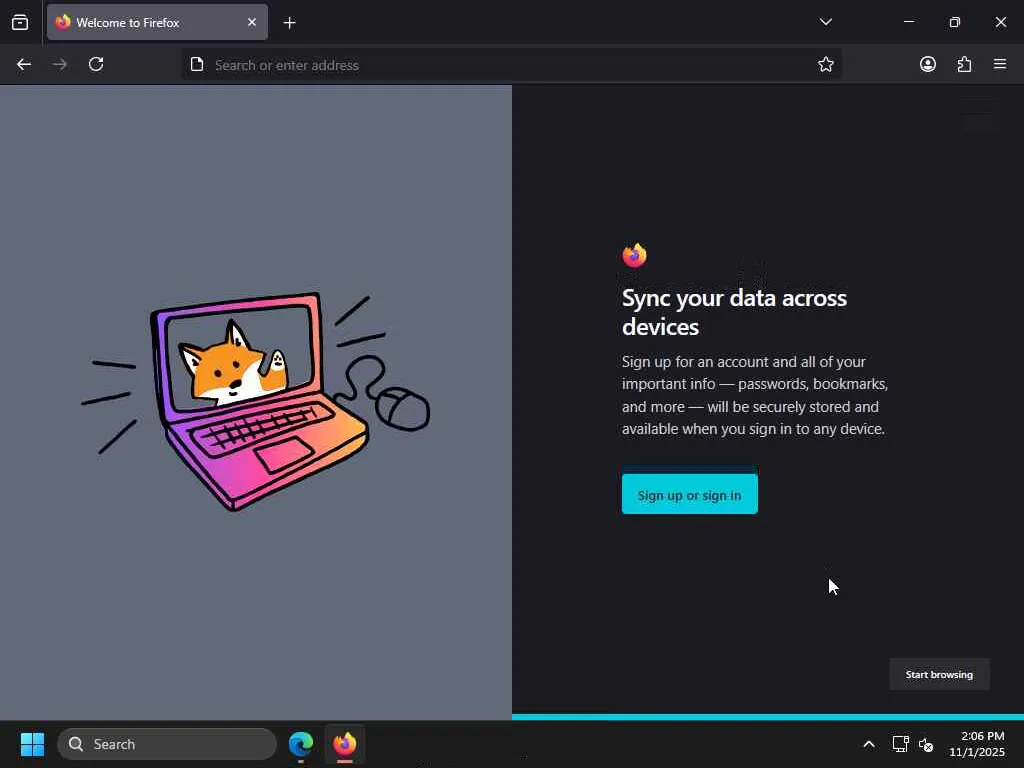1024x768 pixels.
Task: Reload the current page
Action: (96, 64)
